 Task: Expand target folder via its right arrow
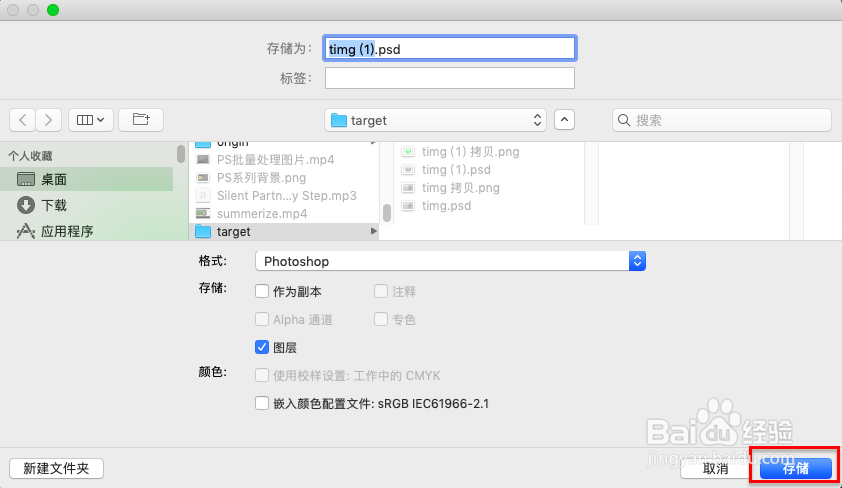click(x=373, y=231)
